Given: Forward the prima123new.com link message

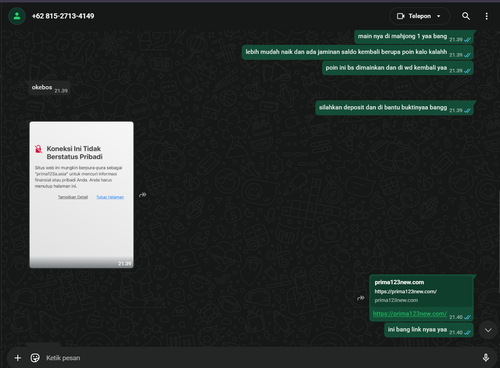Looking at the screenshot, I should 360,298.
